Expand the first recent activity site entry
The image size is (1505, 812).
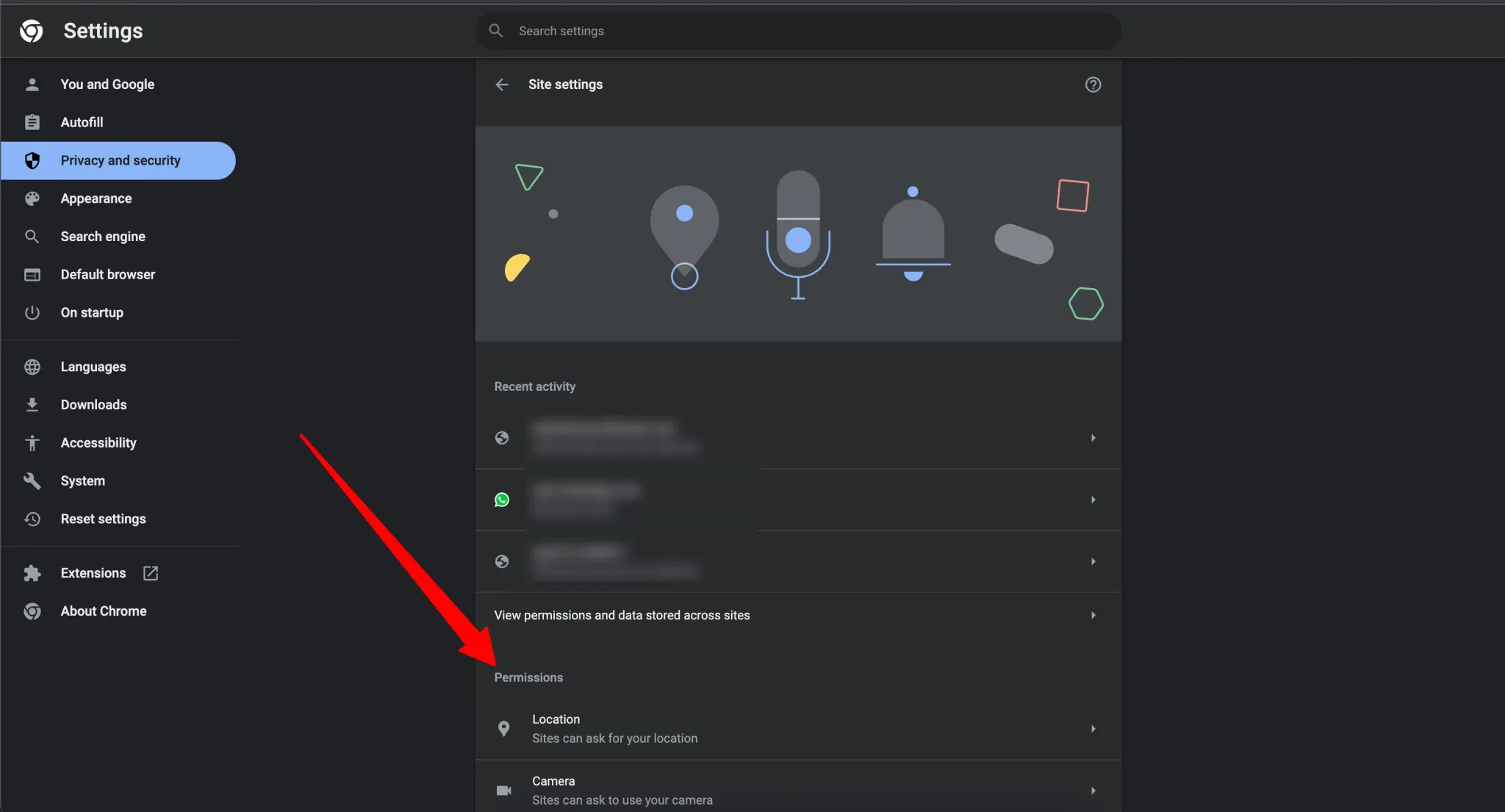coord(1093,438)
